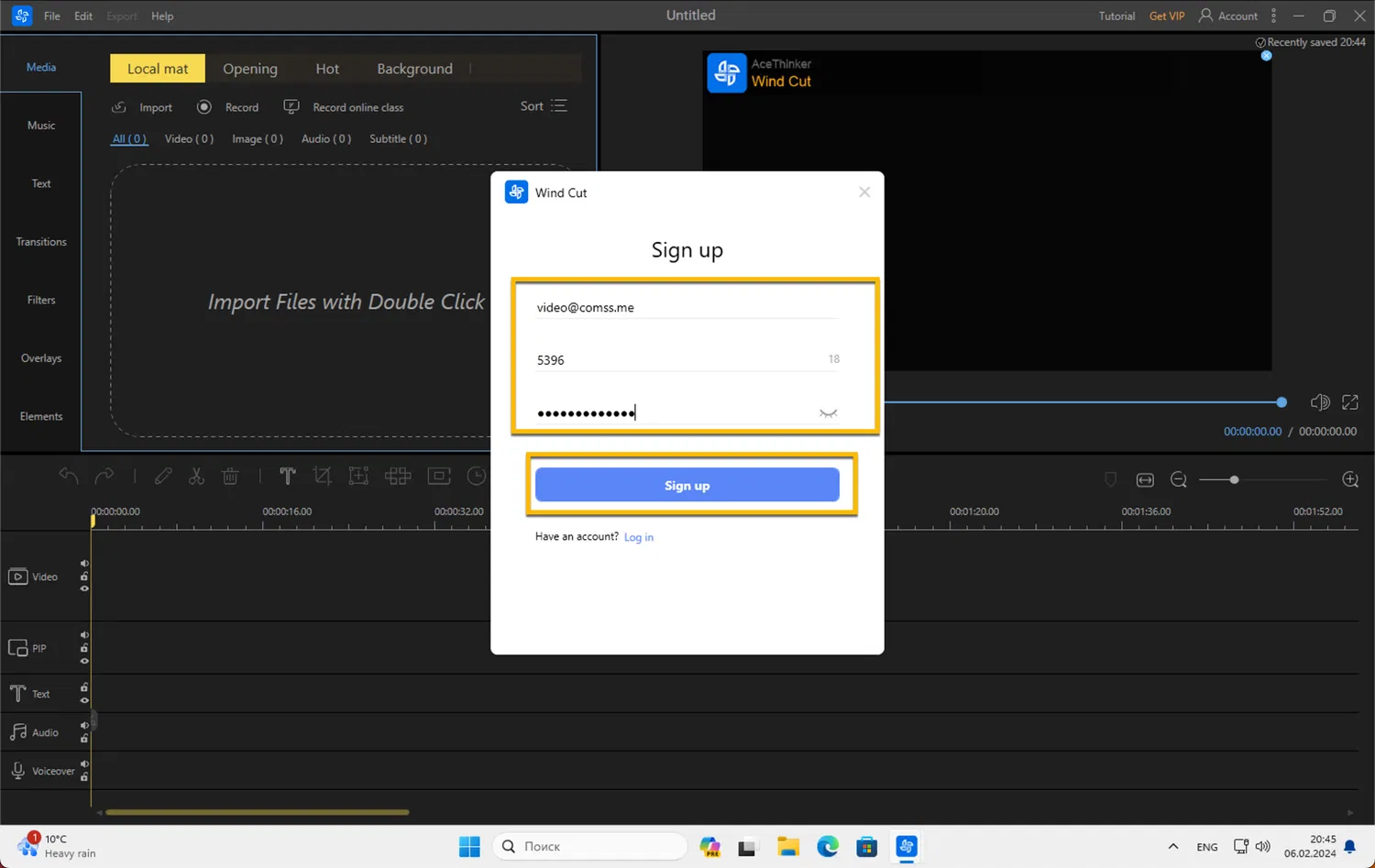Zoom in the timeline with plus magnifier
The width and height of the screenshot is (1375, 868).
pos(1349,479)
